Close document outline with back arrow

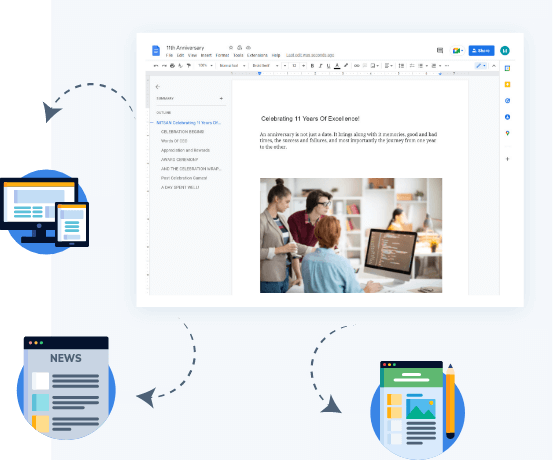point(158,87)
